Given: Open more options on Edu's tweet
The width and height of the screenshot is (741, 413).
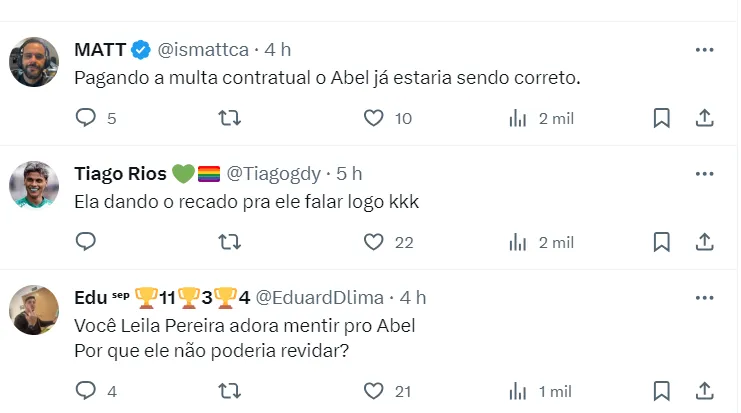Looking at the screenshot, I should 704,297.
